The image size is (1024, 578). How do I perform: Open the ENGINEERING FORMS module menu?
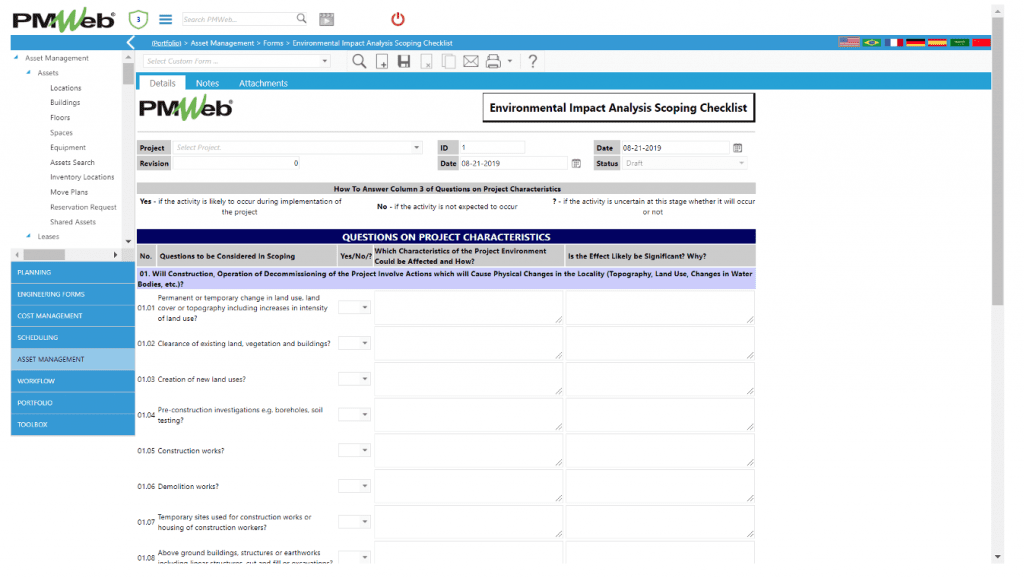72,295
